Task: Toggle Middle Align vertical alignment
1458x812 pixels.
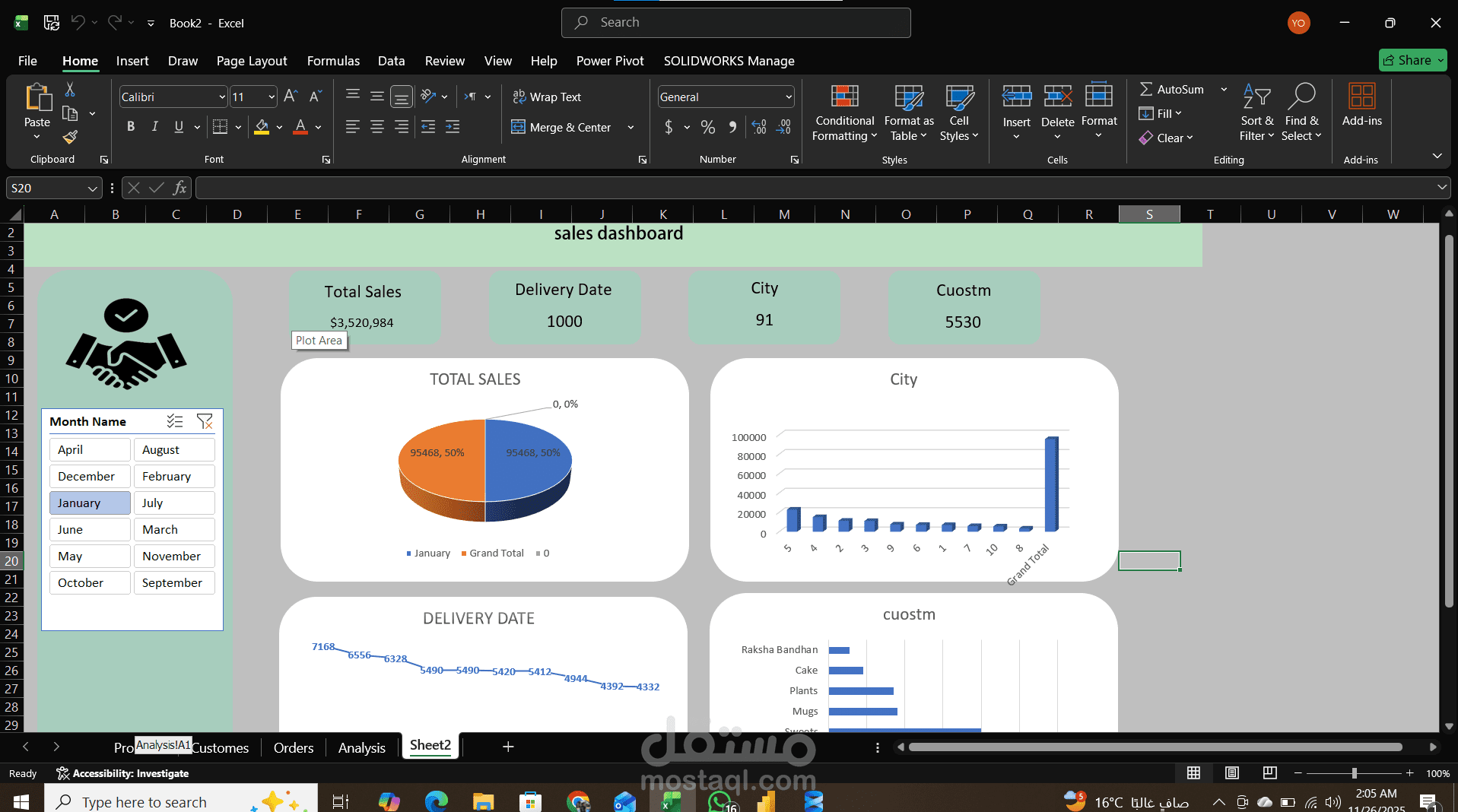Action: coord(377,97)
